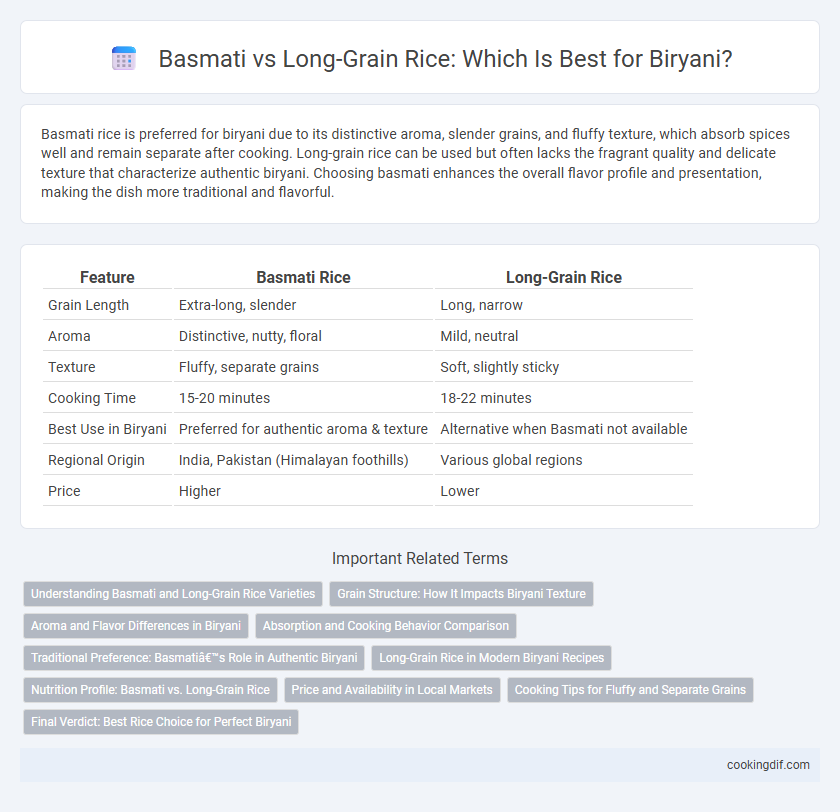Screen dimensions: 840x812
Task: Click the Important Related Terms heading
Action: (x=420, y=558)
